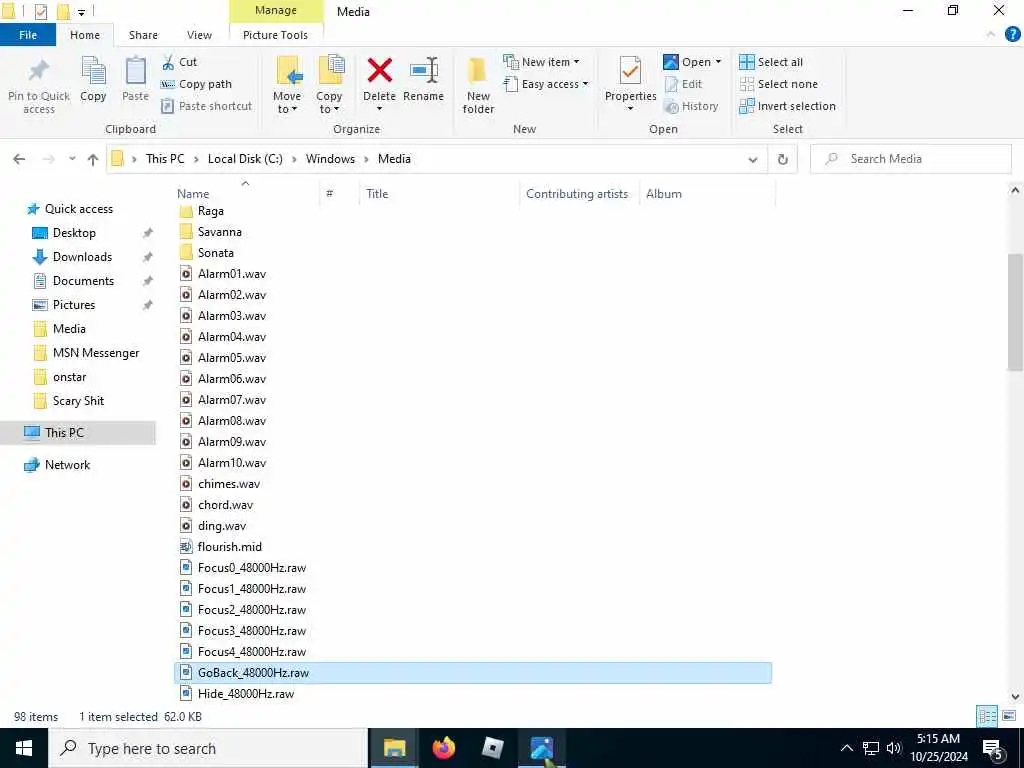
Task: Open Windows Start menu
Action: 24,748
